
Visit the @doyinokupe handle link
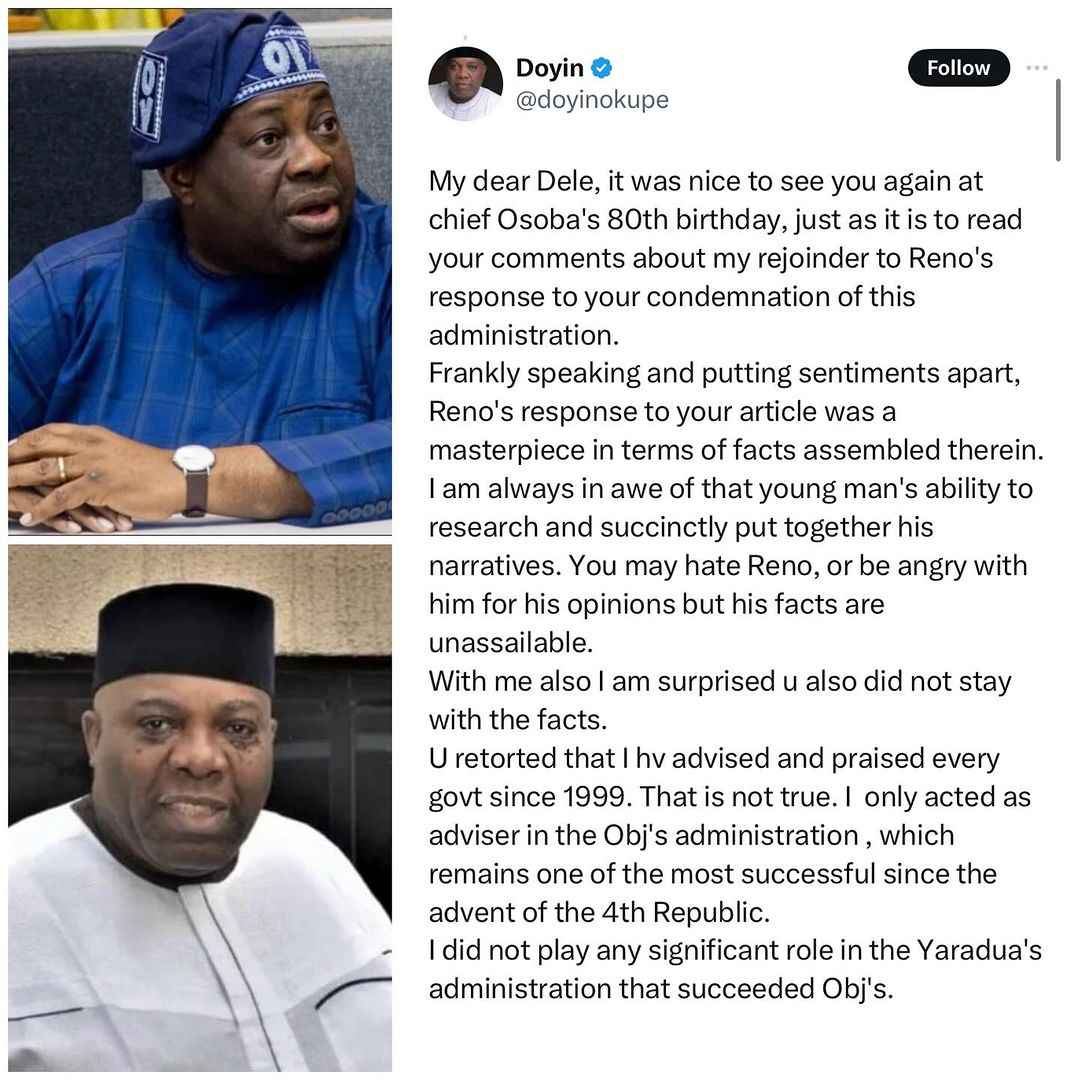point(592,100)
